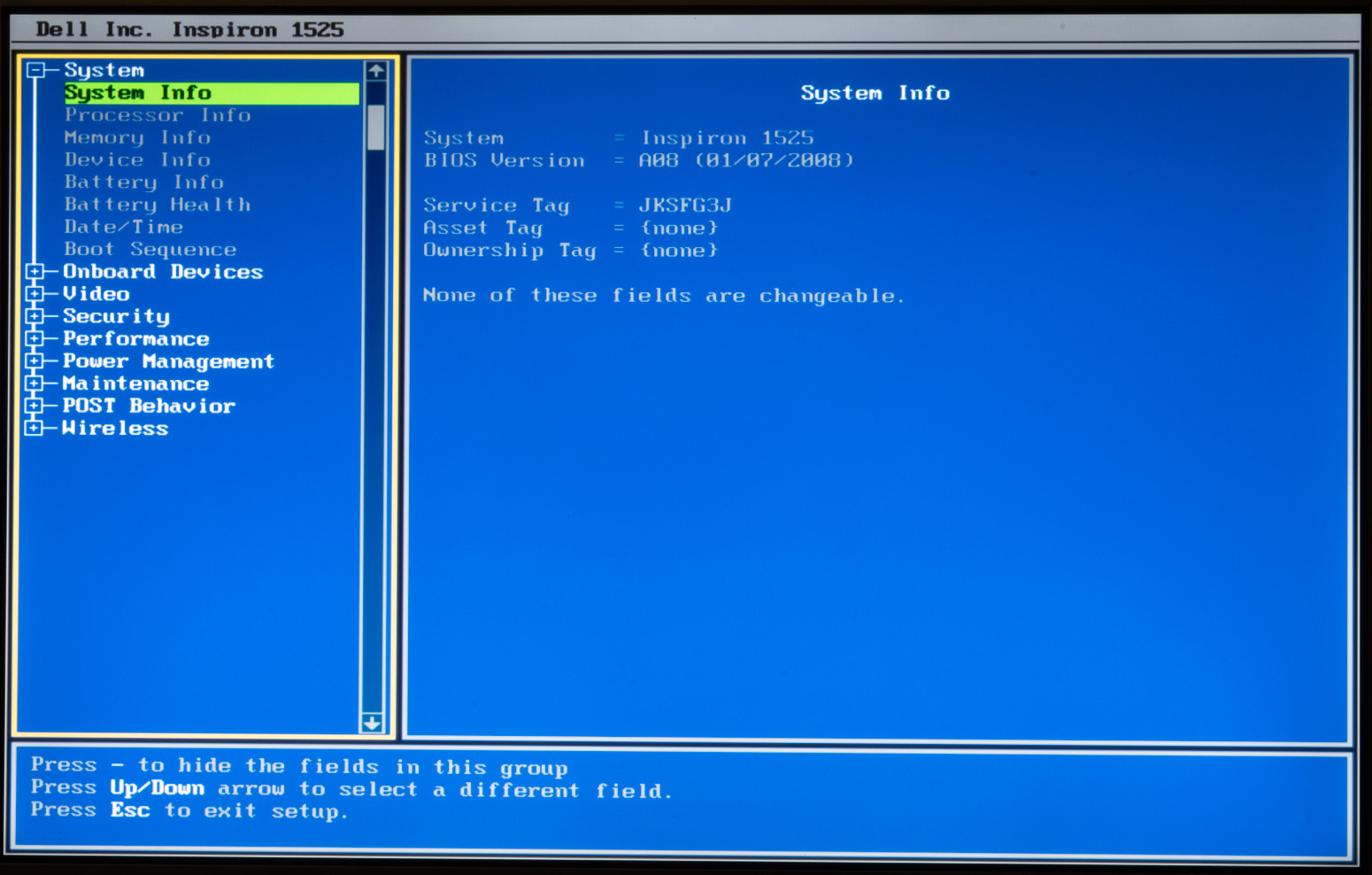Expand the Video group
Image resolution: width=1372 pixels, height=875 pixels.
click(x=35, y=294)
